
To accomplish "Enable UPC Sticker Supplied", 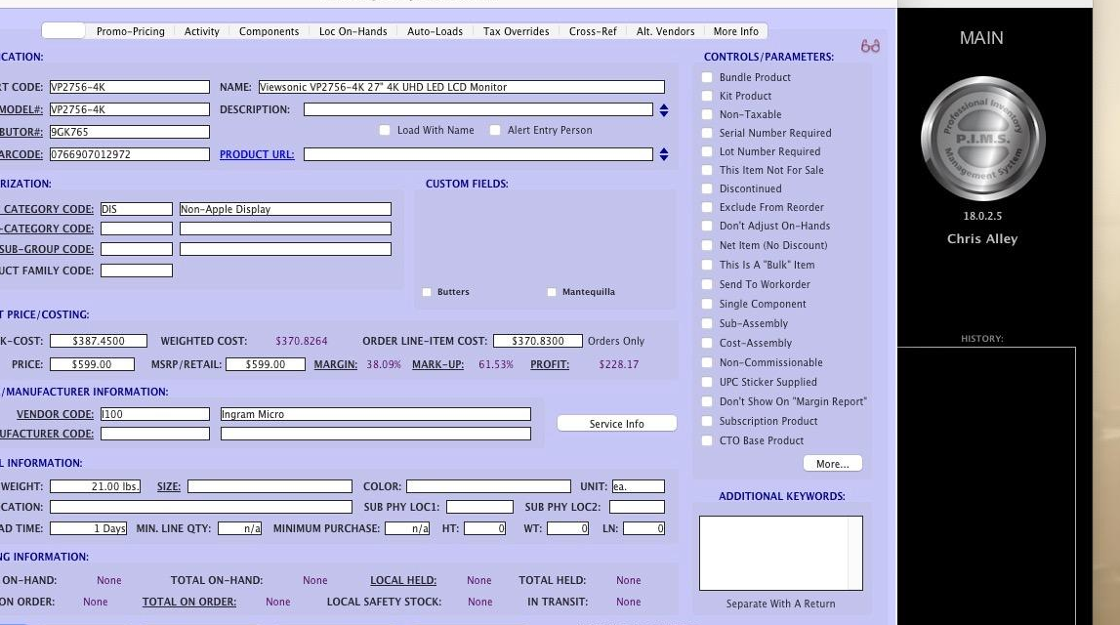I will click(x=707, y=382).
